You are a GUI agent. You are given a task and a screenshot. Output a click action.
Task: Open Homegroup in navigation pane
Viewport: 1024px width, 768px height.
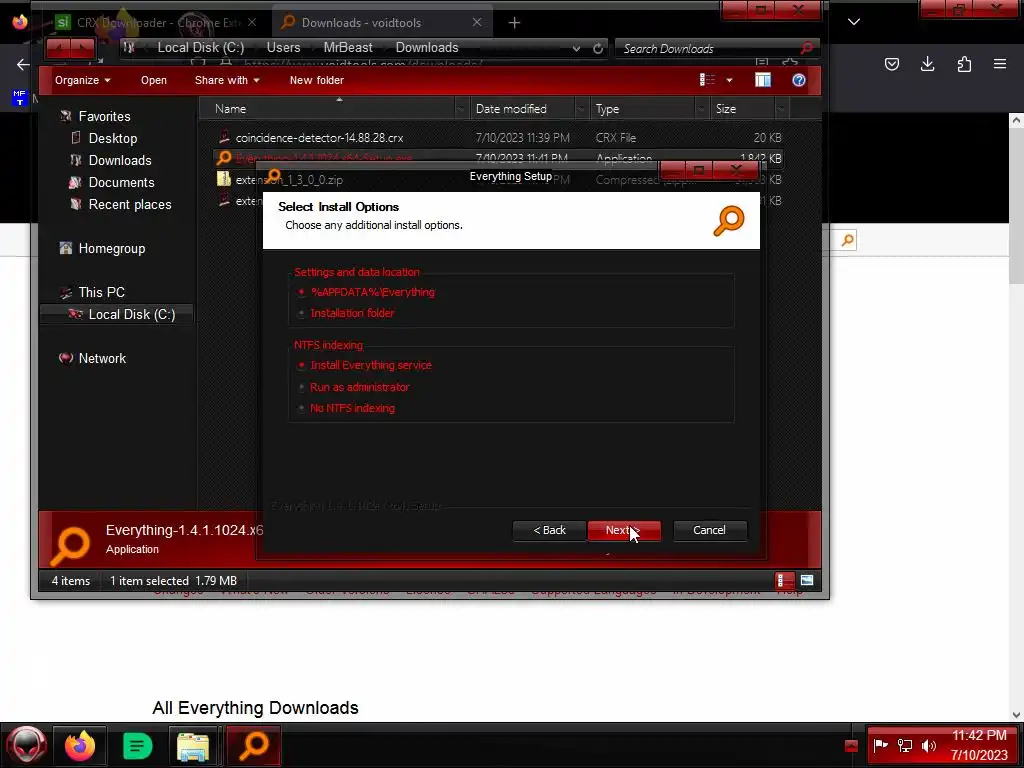pyautogui.click(x=112, y=249)
